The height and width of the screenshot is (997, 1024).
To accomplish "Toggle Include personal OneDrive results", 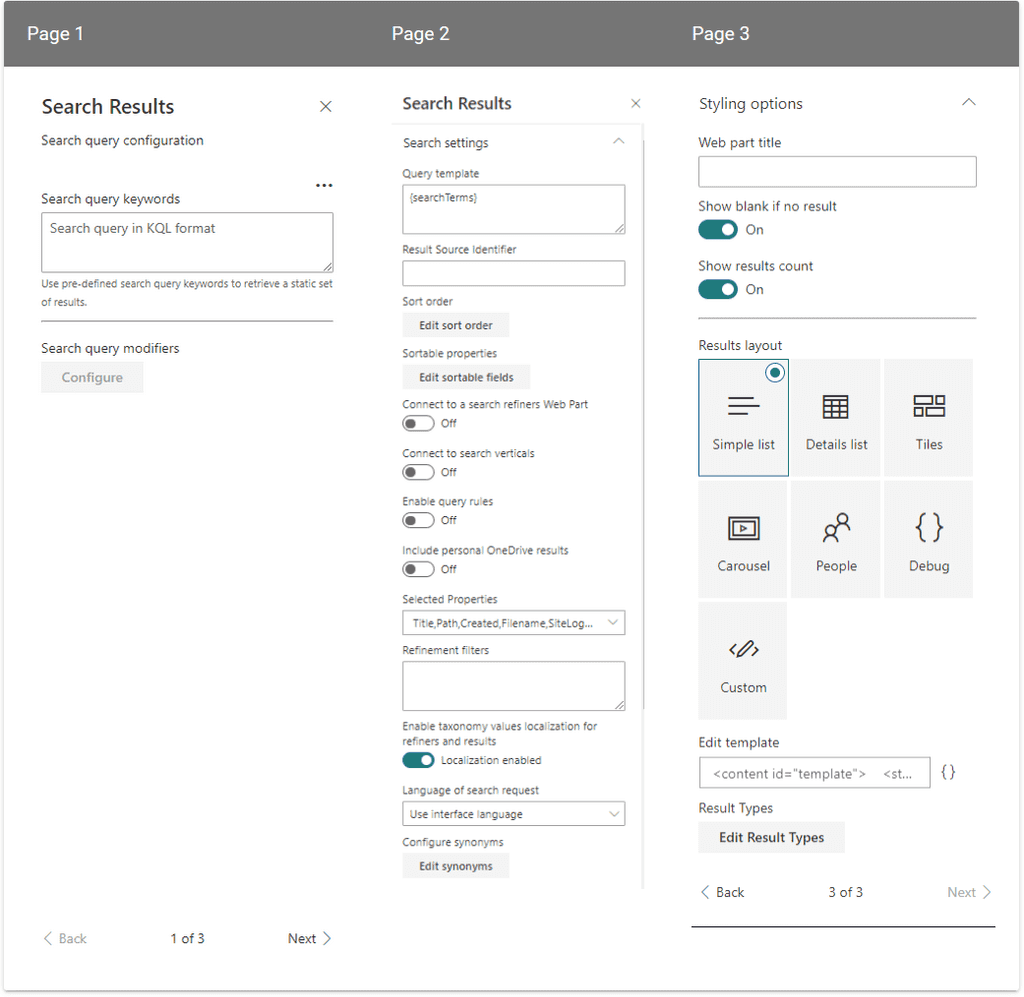I will pyautogui.click(x=418, y=569).
